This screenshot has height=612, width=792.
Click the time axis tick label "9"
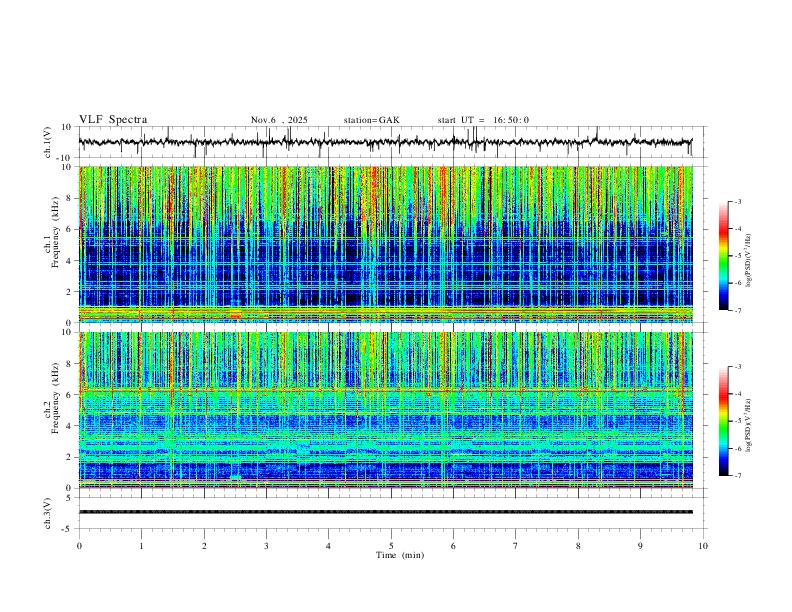click(x=640, y=546)
